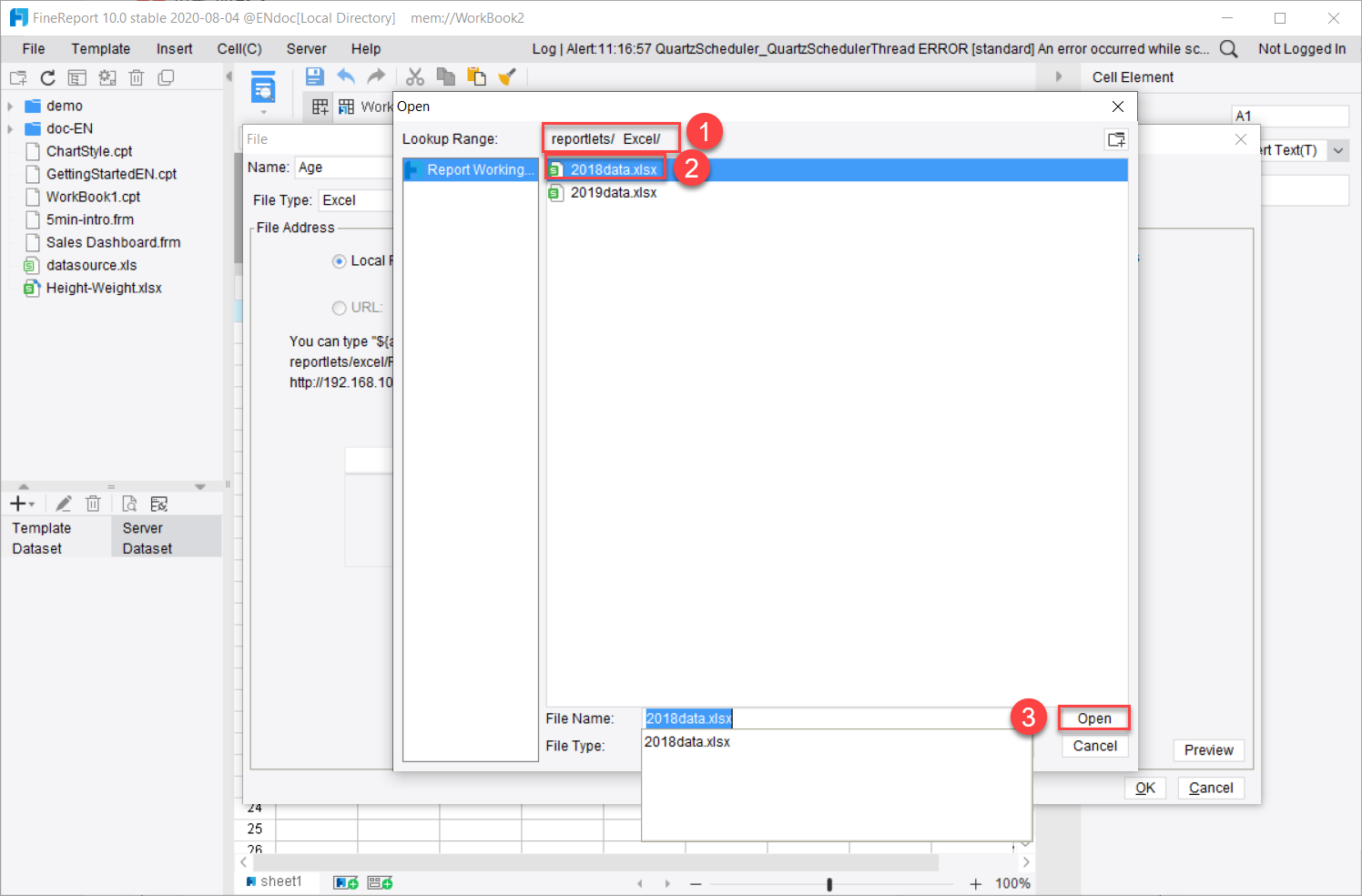Click the Preview button
Screen dimensions: 1362x896
point(1209,750)
